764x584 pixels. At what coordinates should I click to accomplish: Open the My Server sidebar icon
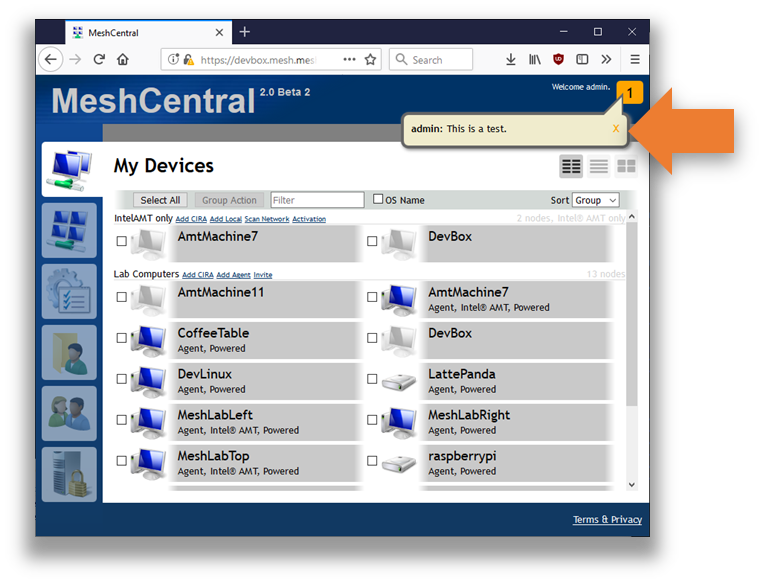pyautogui.click(x=69, y=474)
